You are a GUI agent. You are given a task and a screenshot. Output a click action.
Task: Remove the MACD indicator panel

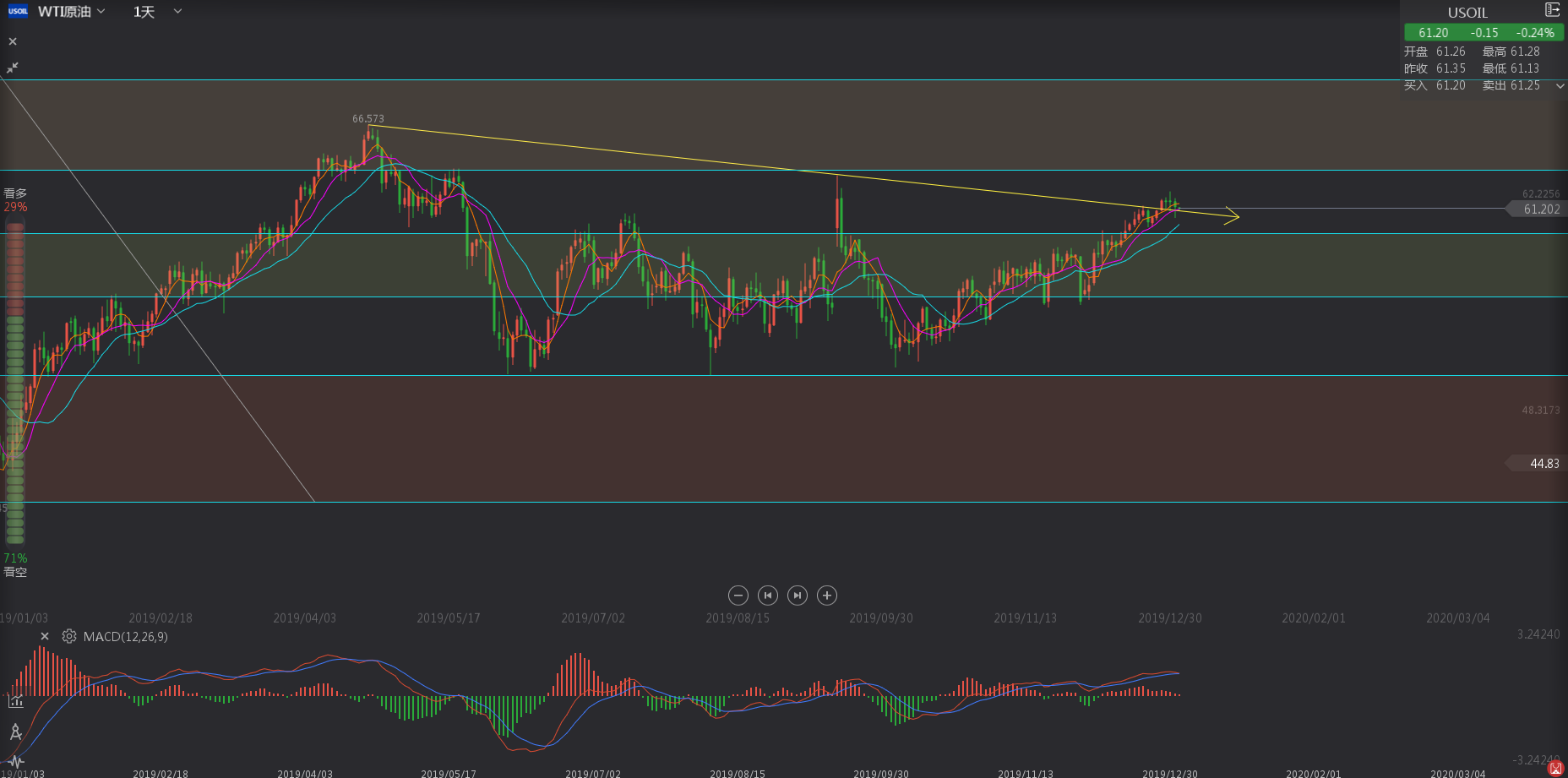pos(45,636)
